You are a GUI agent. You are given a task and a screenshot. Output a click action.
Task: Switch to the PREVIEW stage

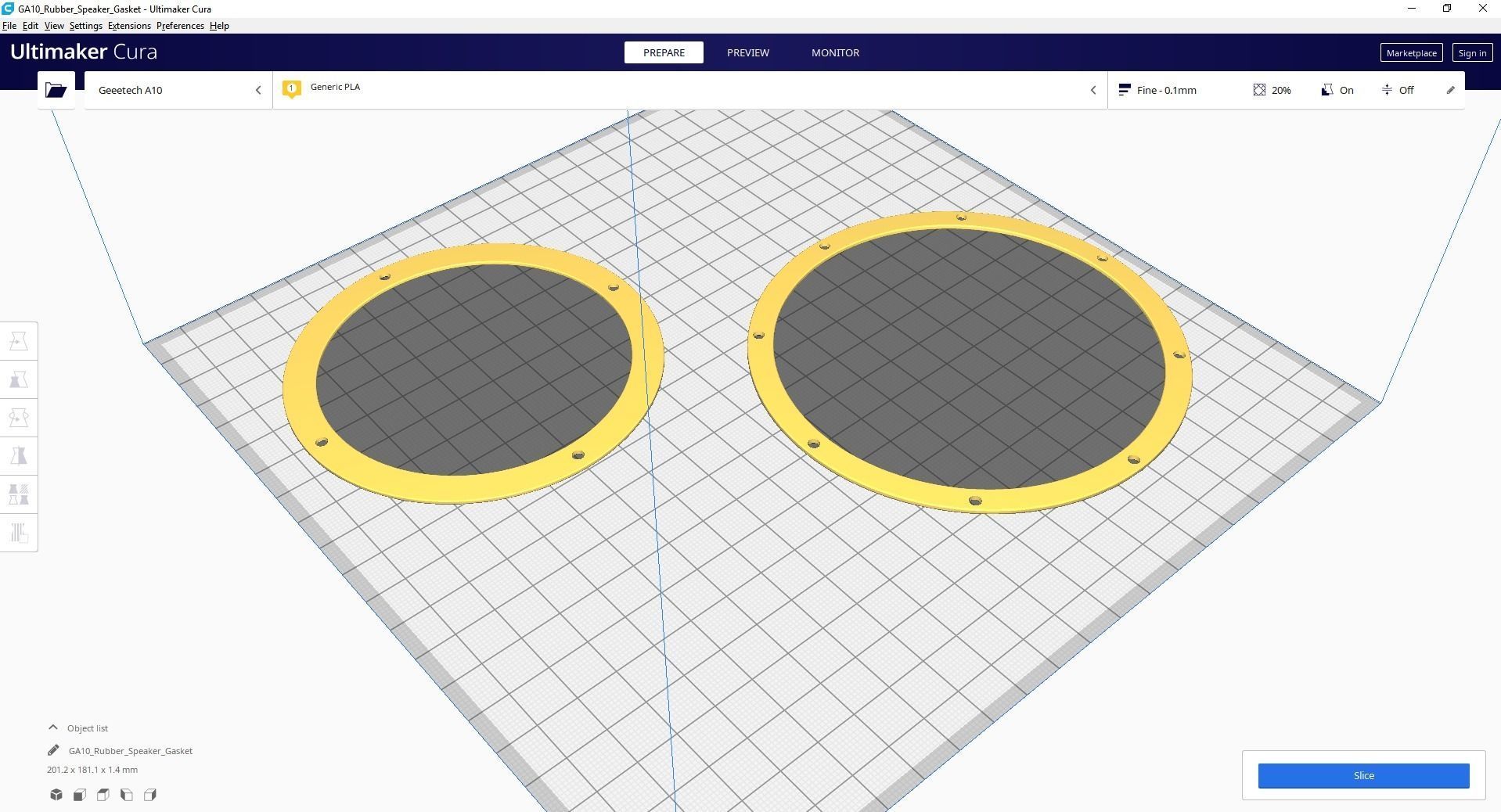[x=748, y=52]
